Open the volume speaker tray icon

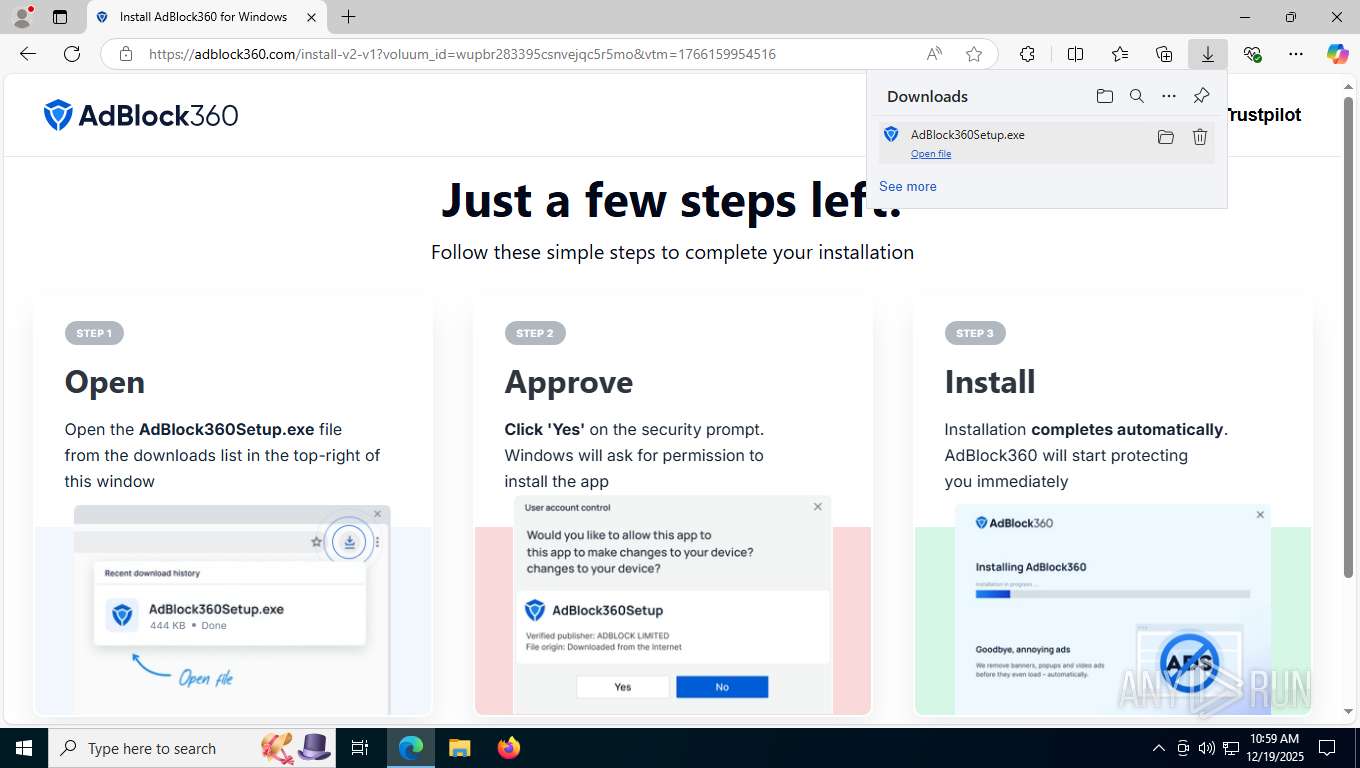[x=1206, y=748]
